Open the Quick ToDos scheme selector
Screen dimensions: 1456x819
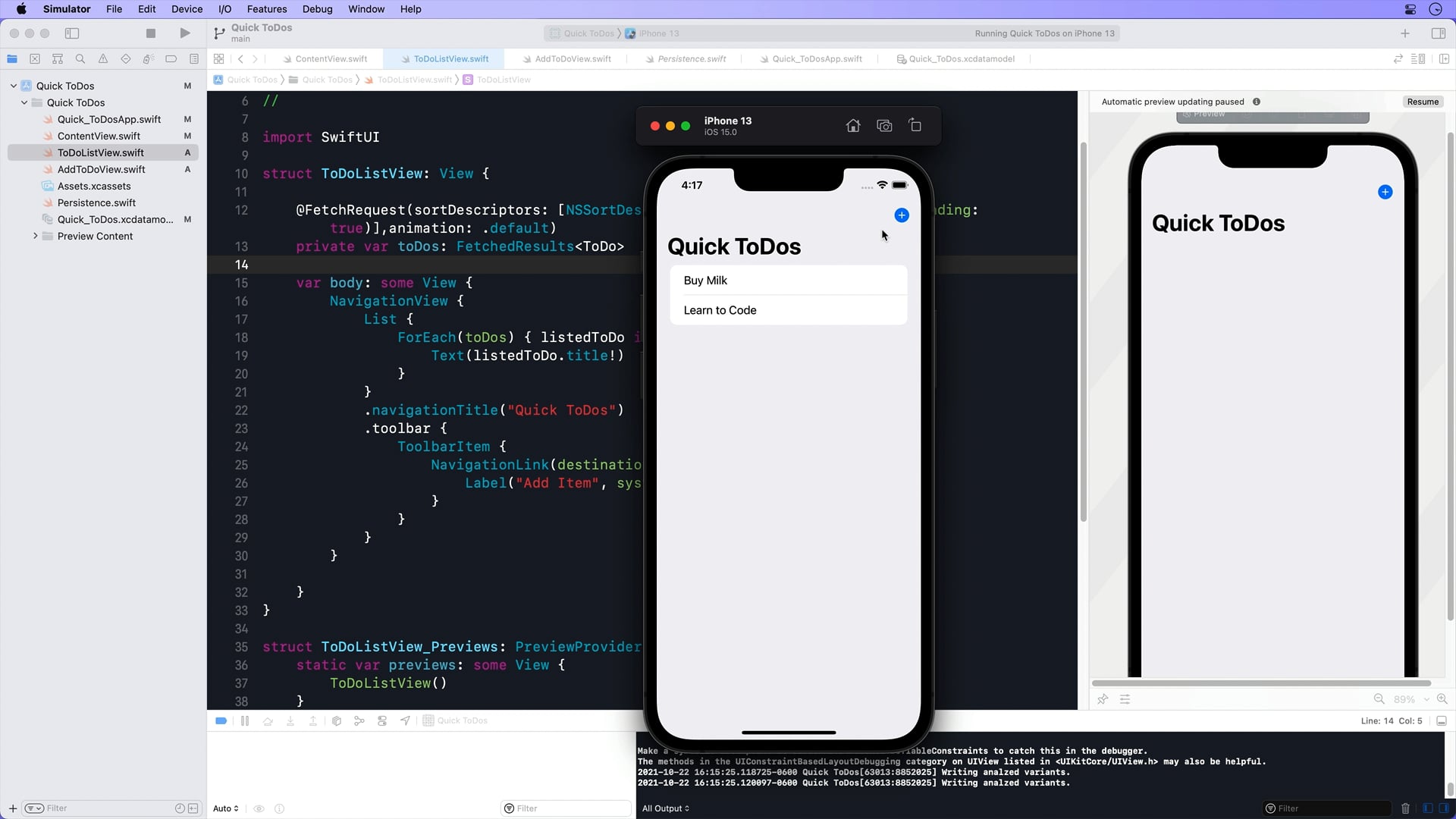tap(582, 33)
